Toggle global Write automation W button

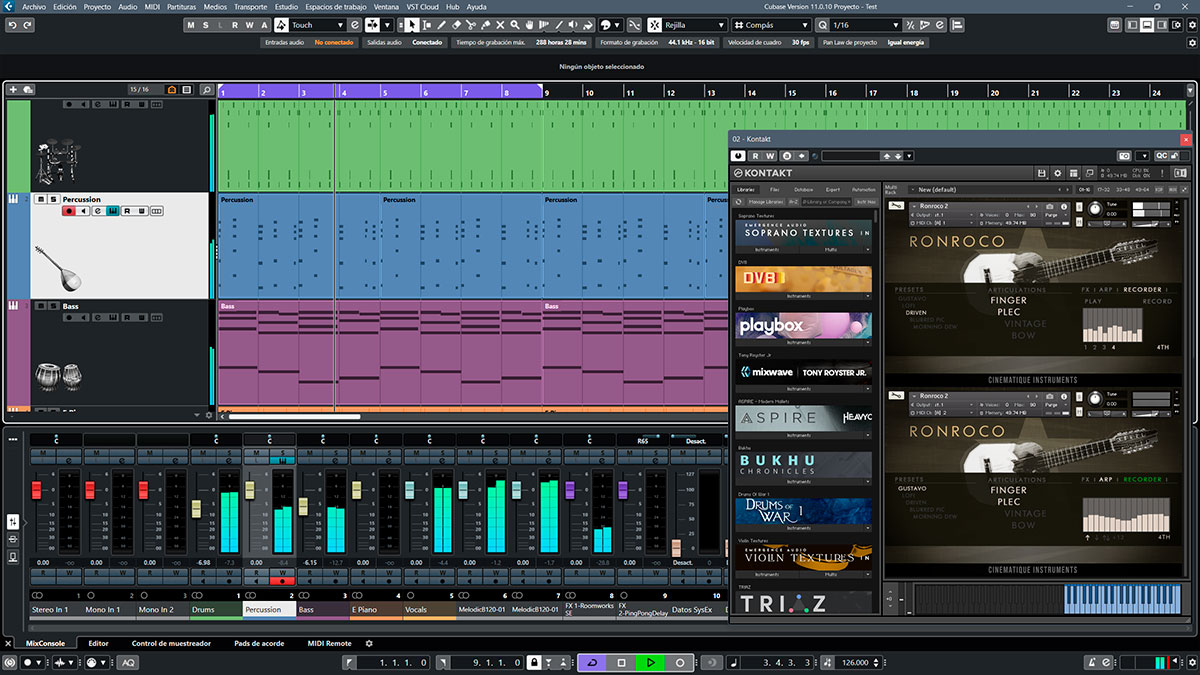(x=250, y=25)
